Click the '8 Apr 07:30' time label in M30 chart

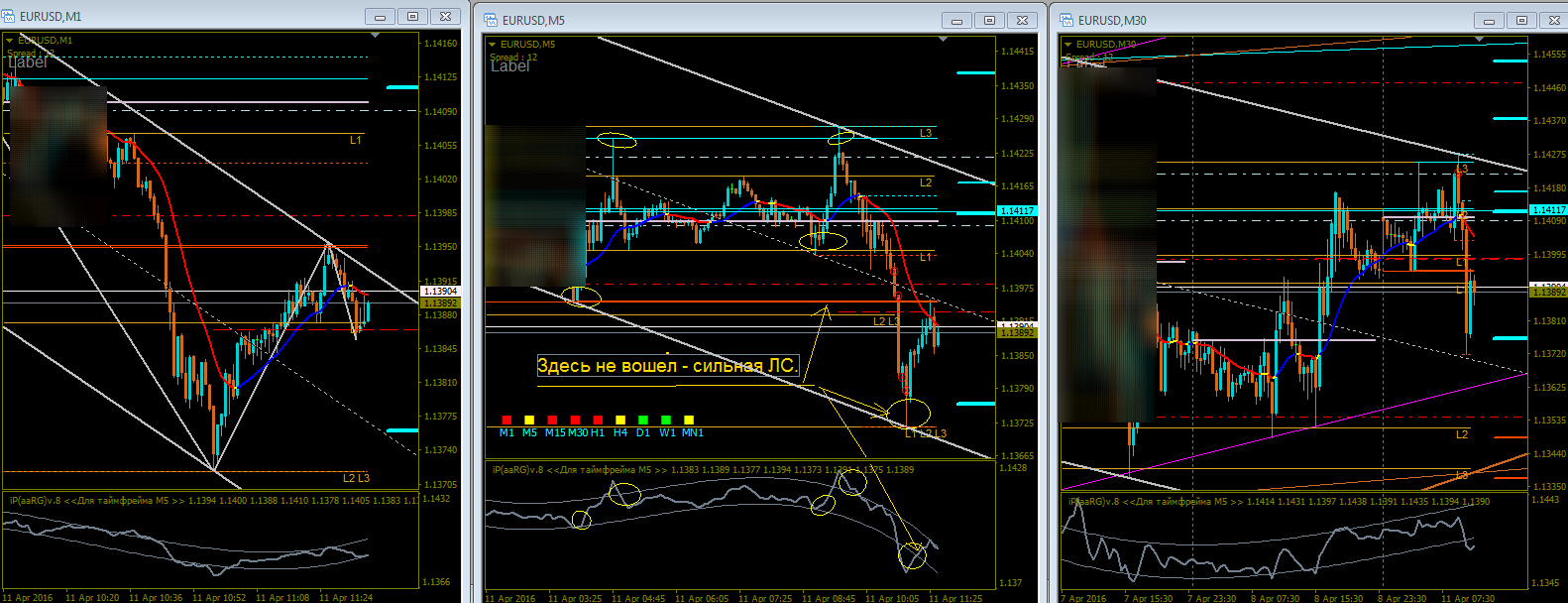coord(1276,598)
